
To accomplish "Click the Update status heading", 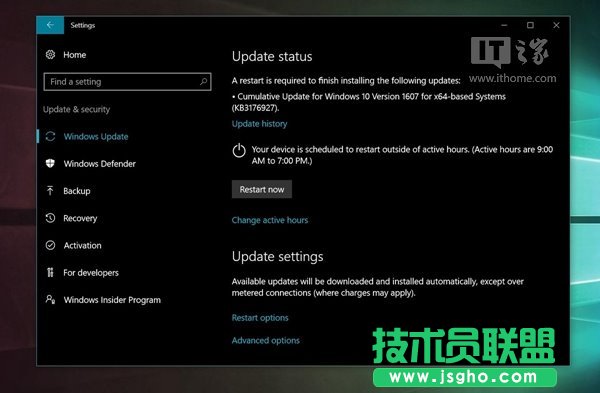I will 272,57.
